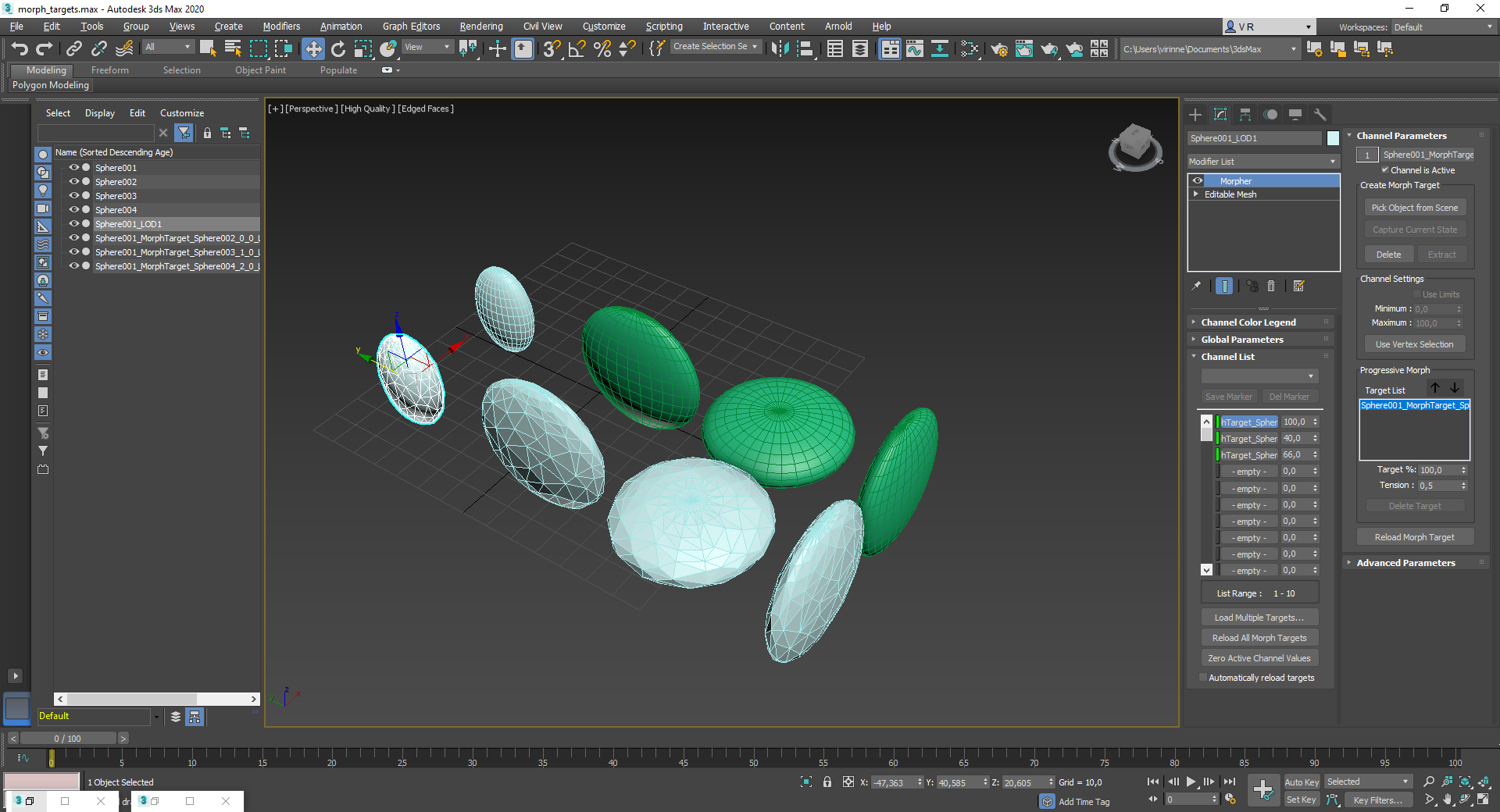Open Render Setup teapot icon
The image size is (1500, 812).
[998, 49]
